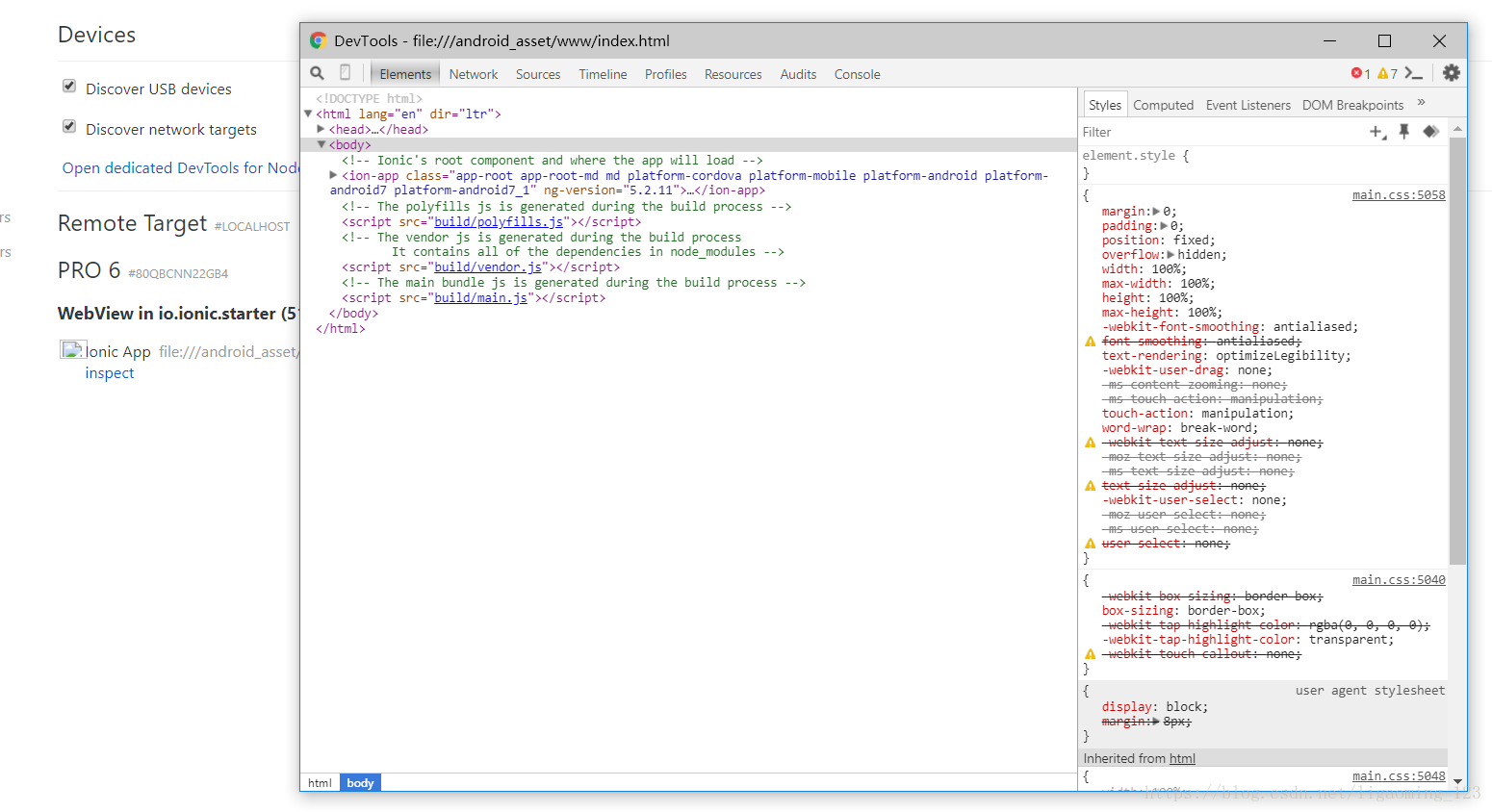Click warning icon beside text-size-adjust property
1492x812 pixels.
pyautogui.click(x=1090, y=486)
